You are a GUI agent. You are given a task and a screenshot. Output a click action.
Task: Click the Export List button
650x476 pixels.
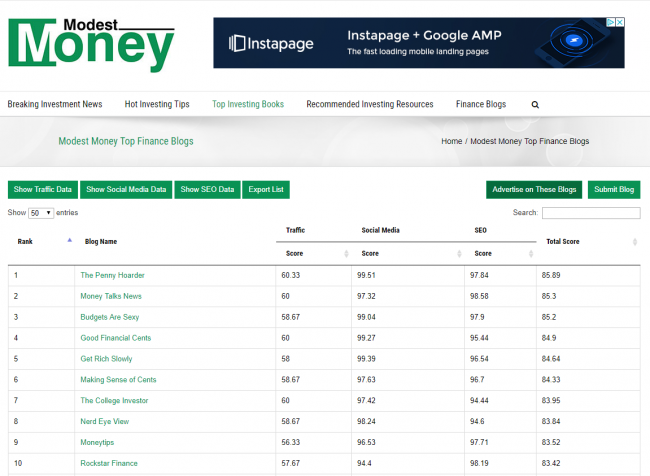[x=266, y=189]
